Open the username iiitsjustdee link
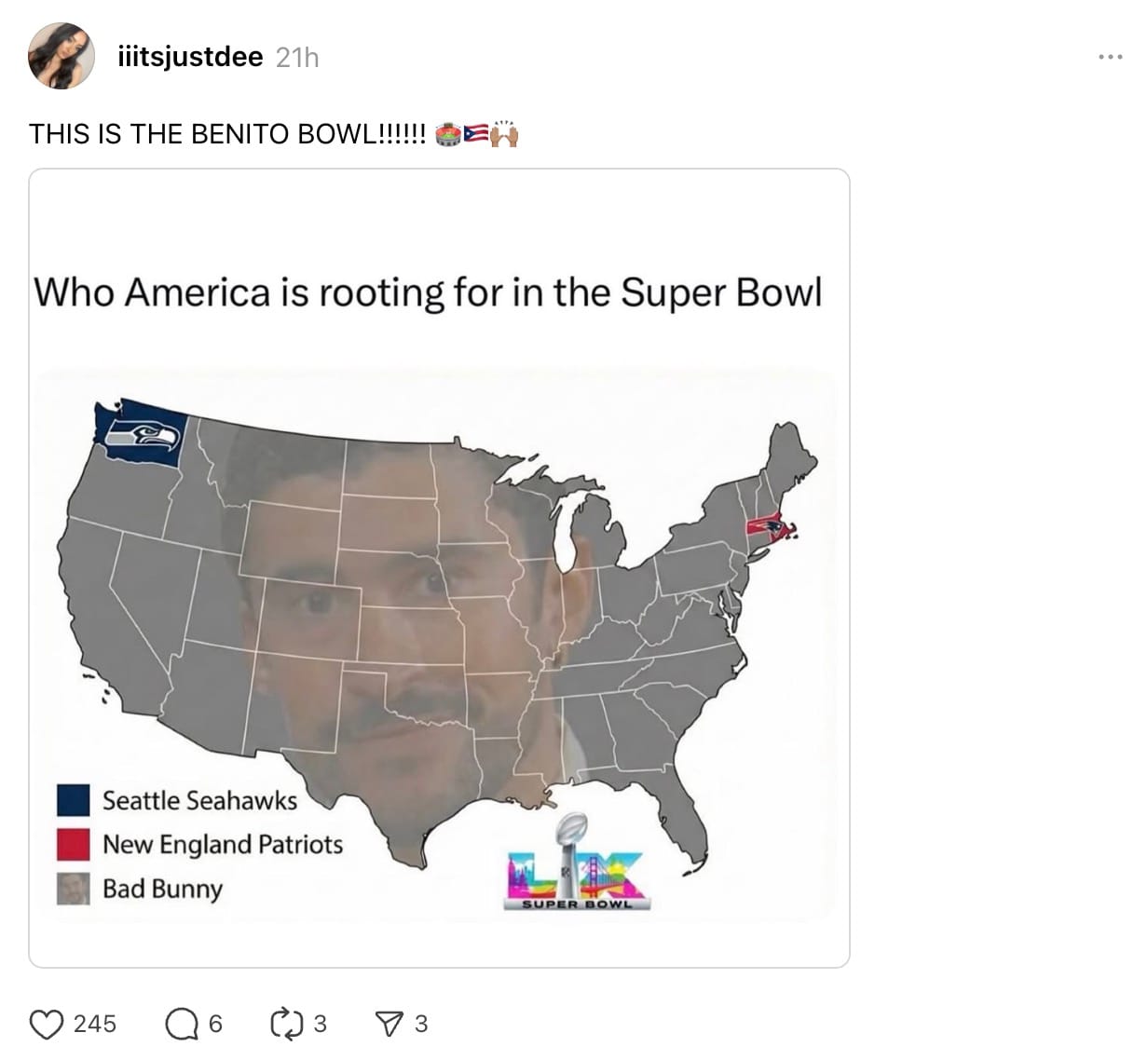 point(189,56)
